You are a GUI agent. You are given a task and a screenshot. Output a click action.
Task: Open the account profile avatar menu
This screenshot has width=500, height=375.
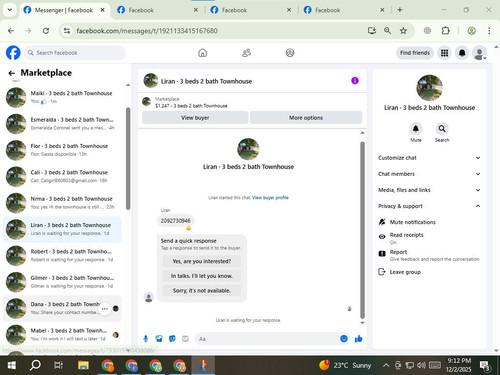click(x=480, y=53)
